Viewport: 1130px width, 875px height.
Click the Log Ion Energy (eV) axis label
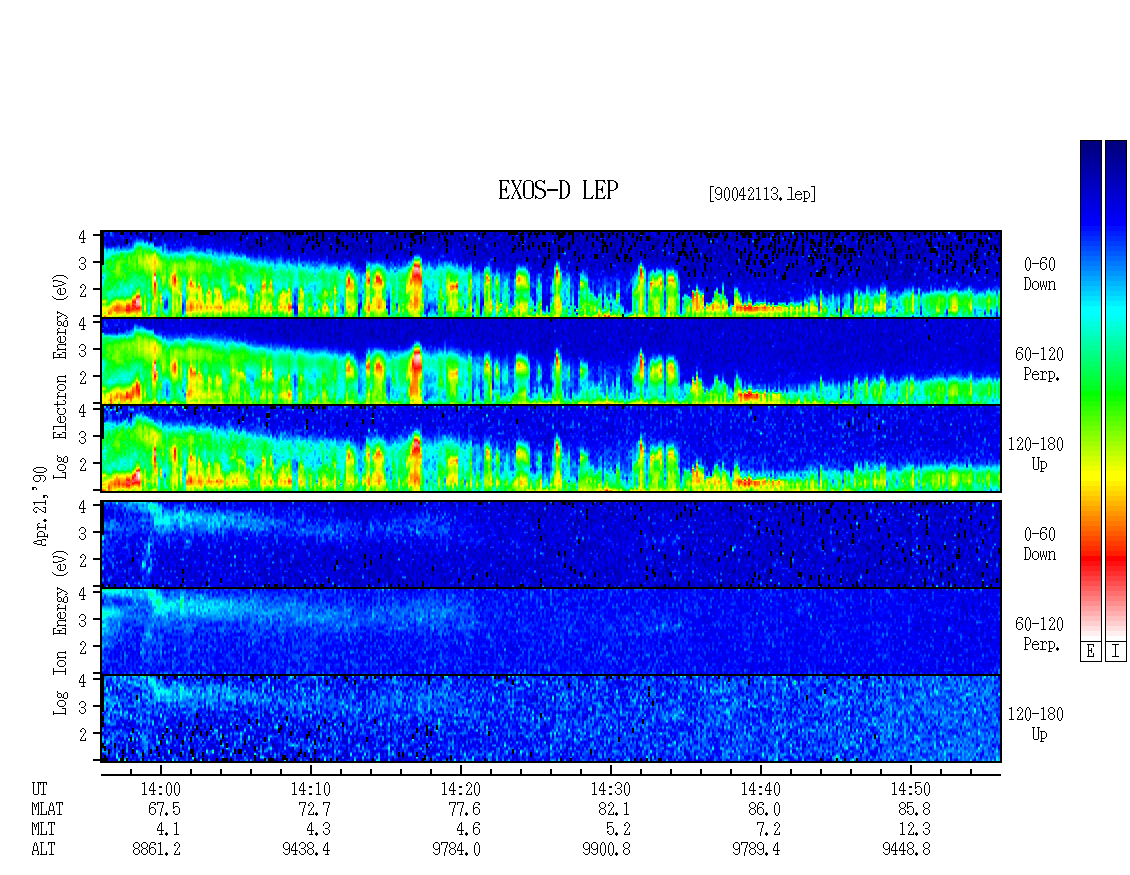pos(60,632)
